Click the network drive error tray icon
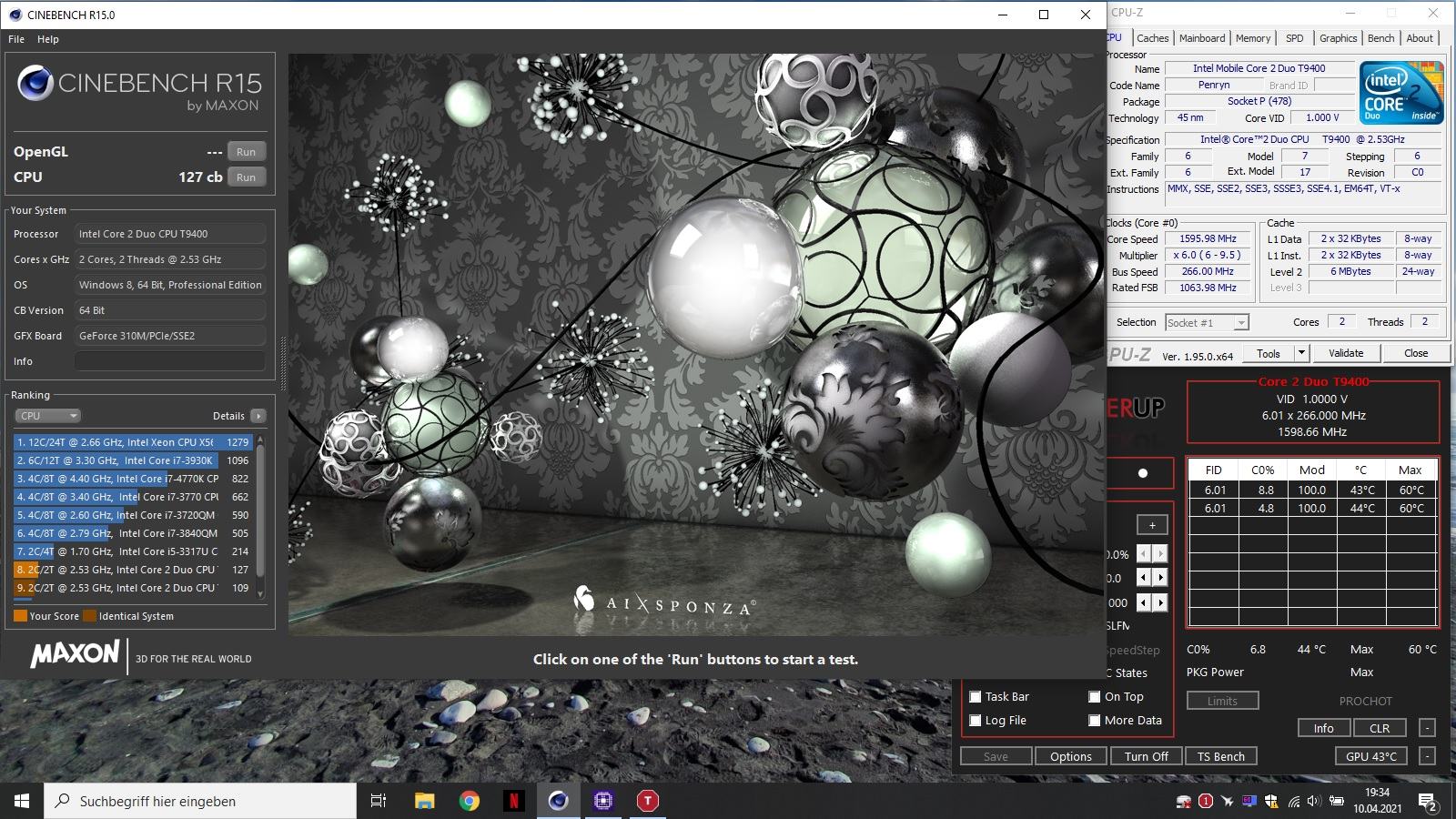Screen dimensions: 1456x819 (1184, 802)
